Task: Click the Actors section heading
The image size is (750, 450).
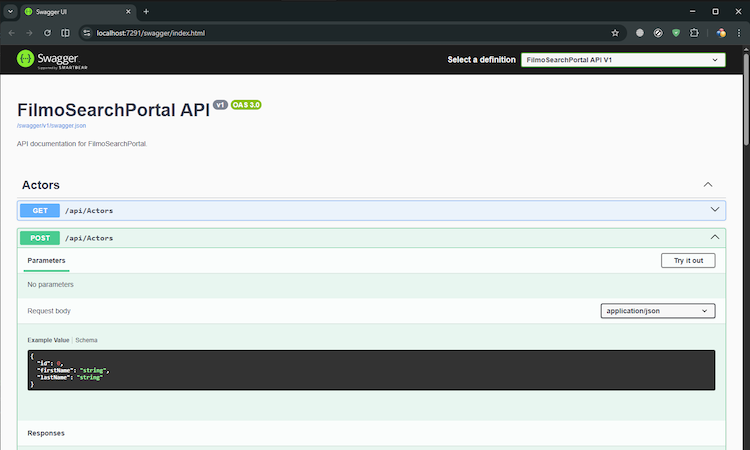Action: [x=41, y=185]
